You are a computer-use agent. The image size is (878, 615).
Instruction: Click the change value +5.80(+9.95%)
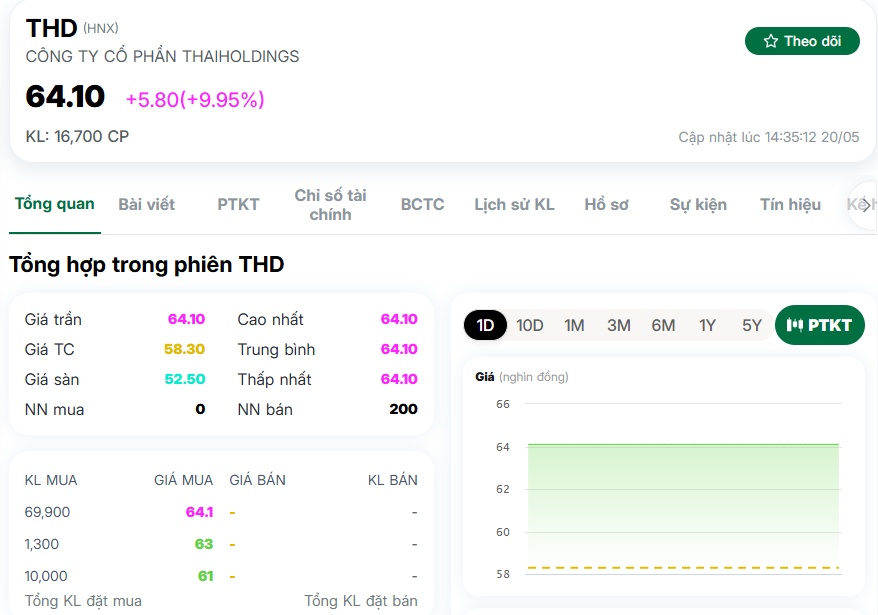pyautogui.click(x=195, y=100)
